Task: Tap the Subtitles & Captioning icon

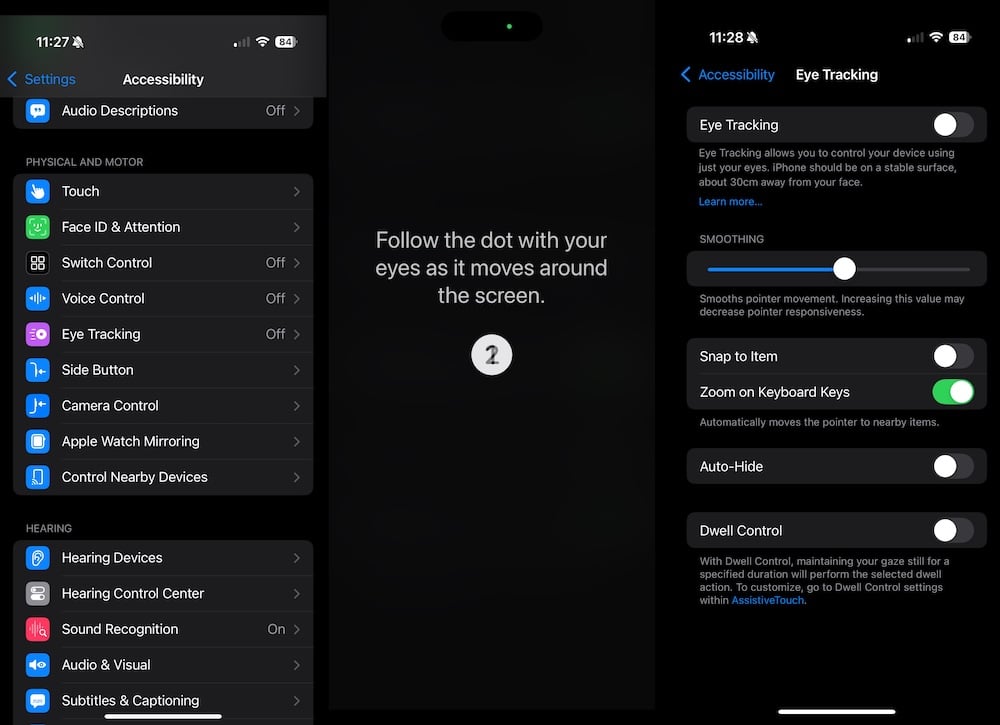Action: 37,700
